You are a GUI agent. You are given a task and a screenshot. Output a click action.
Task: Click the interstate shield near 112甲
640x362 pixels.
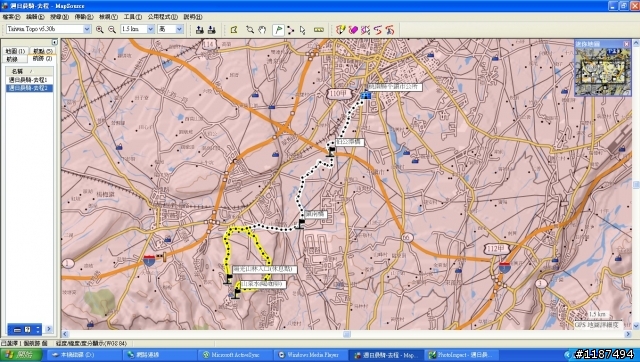pyautogui.click(x=505, y=267)
